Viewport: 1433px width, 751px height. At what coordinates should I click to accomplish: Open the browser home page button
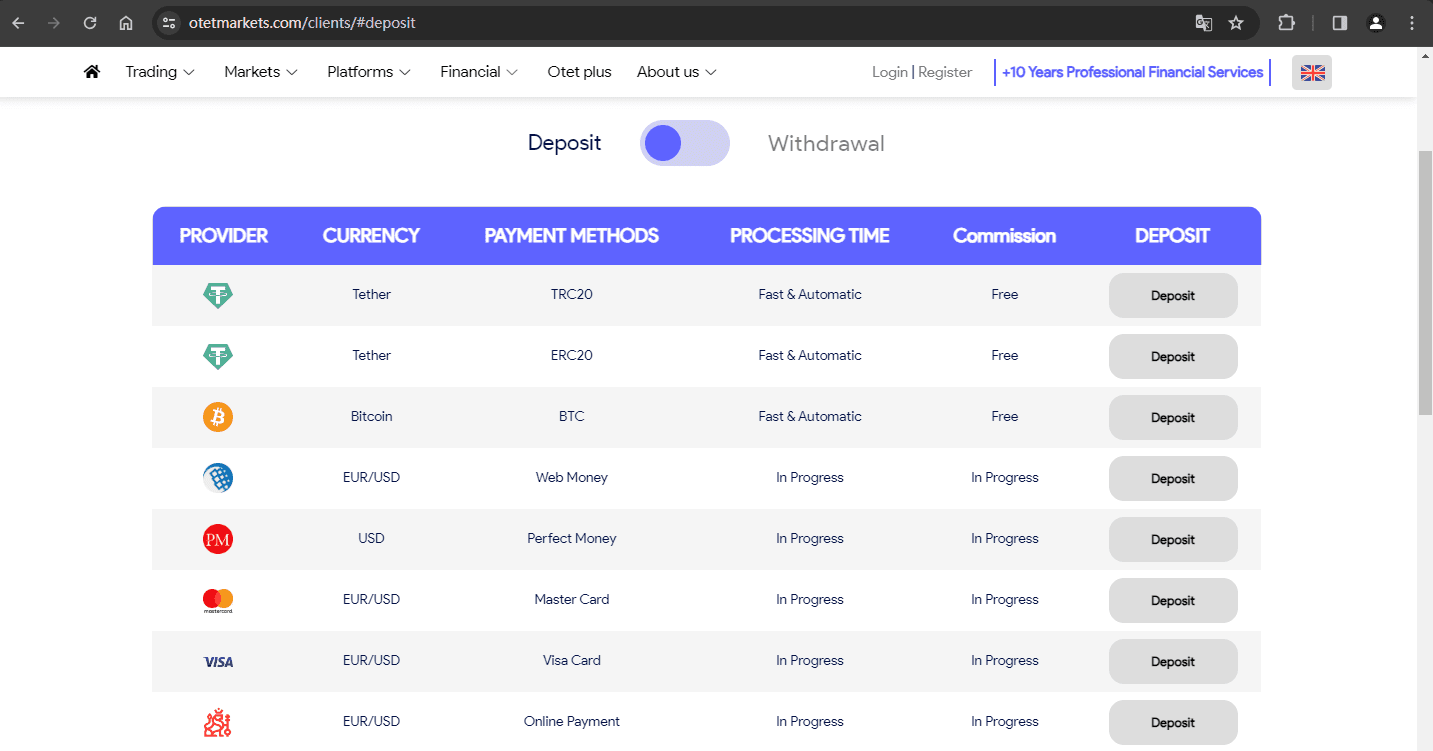click(125, 22)
